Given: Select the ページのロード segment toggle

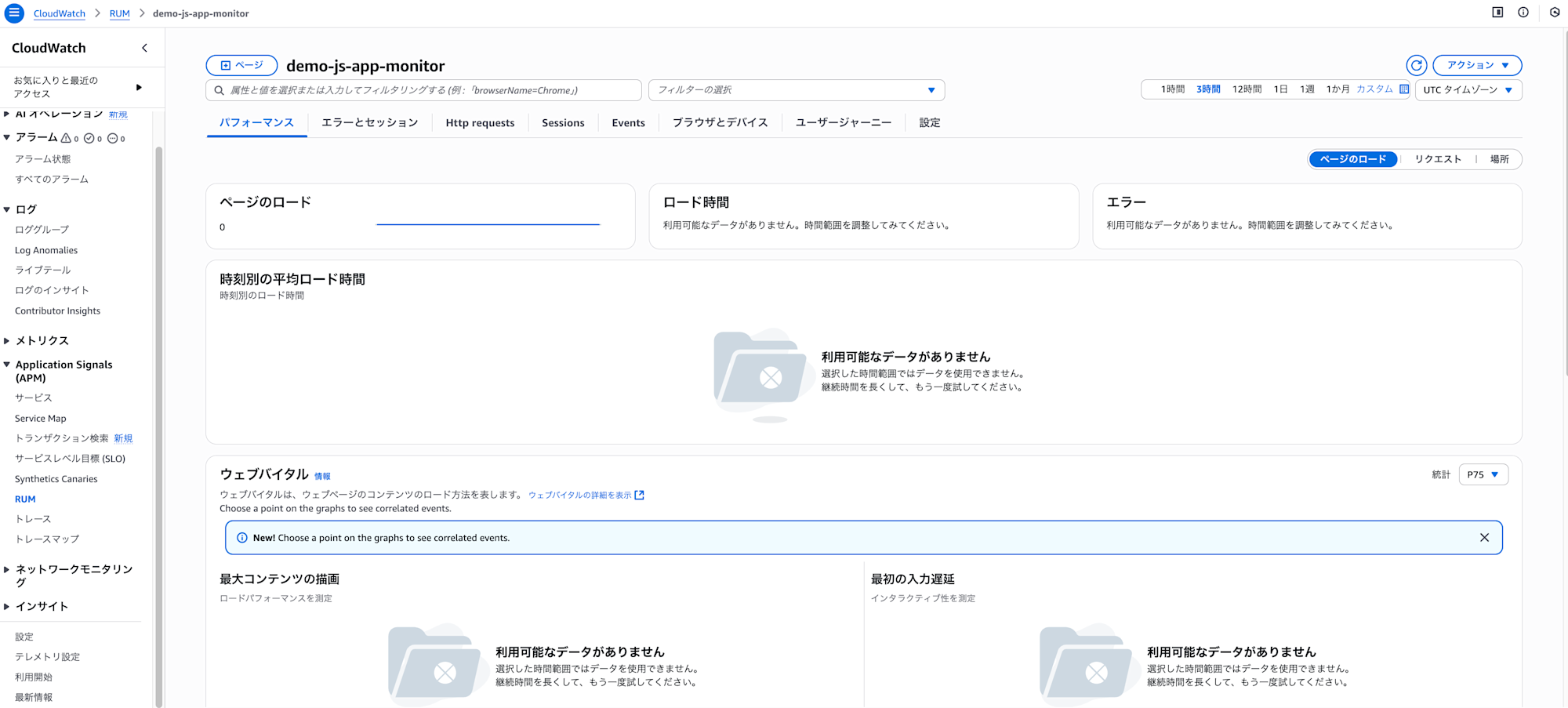Looking at the screenshot, I should coord(1352,159).
